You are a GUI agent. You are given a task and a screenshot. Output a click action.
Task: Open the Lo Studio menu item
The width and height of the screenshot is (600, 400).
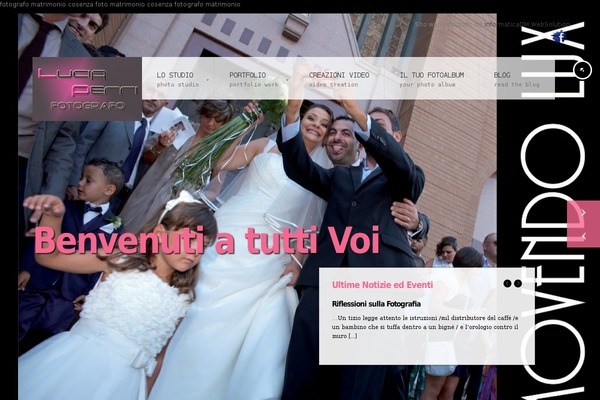[178, 79]
